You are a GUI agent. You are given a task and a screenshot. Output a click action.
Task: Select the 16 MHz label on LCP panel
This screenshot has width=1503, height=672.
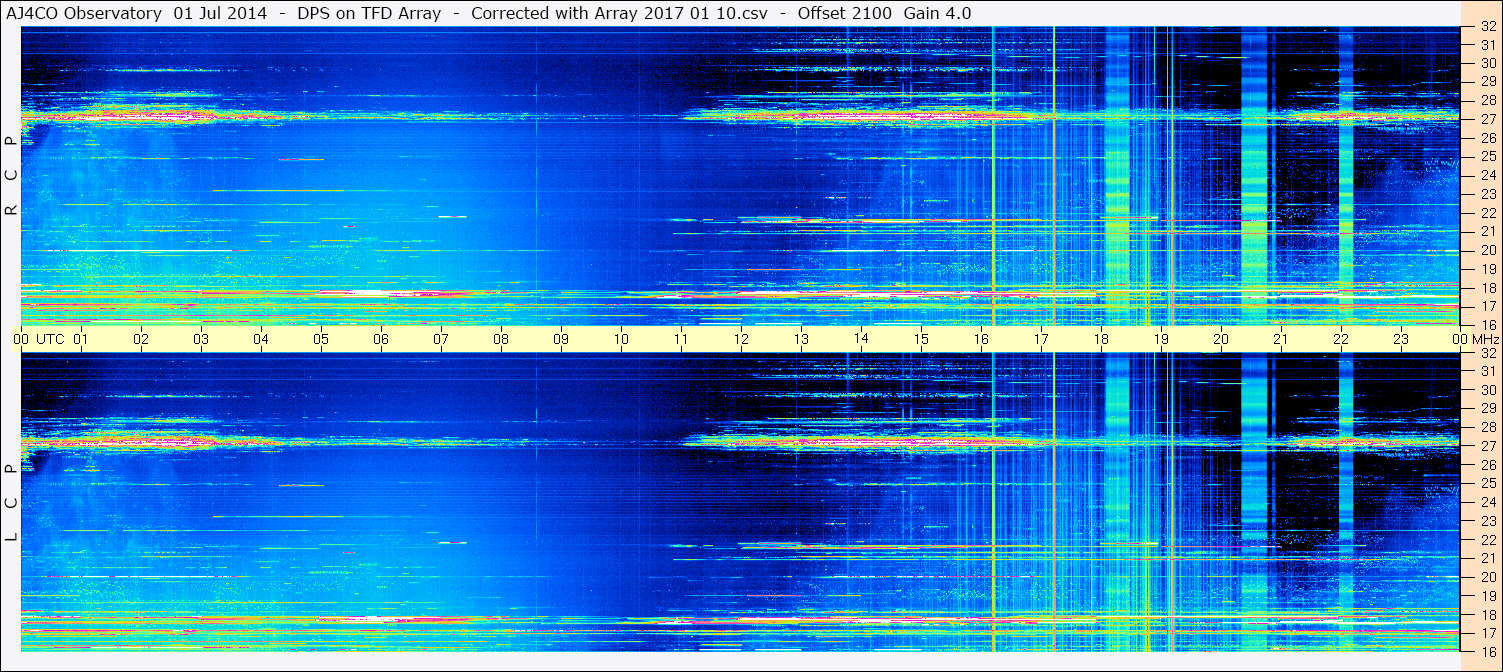pos(1487,651)
